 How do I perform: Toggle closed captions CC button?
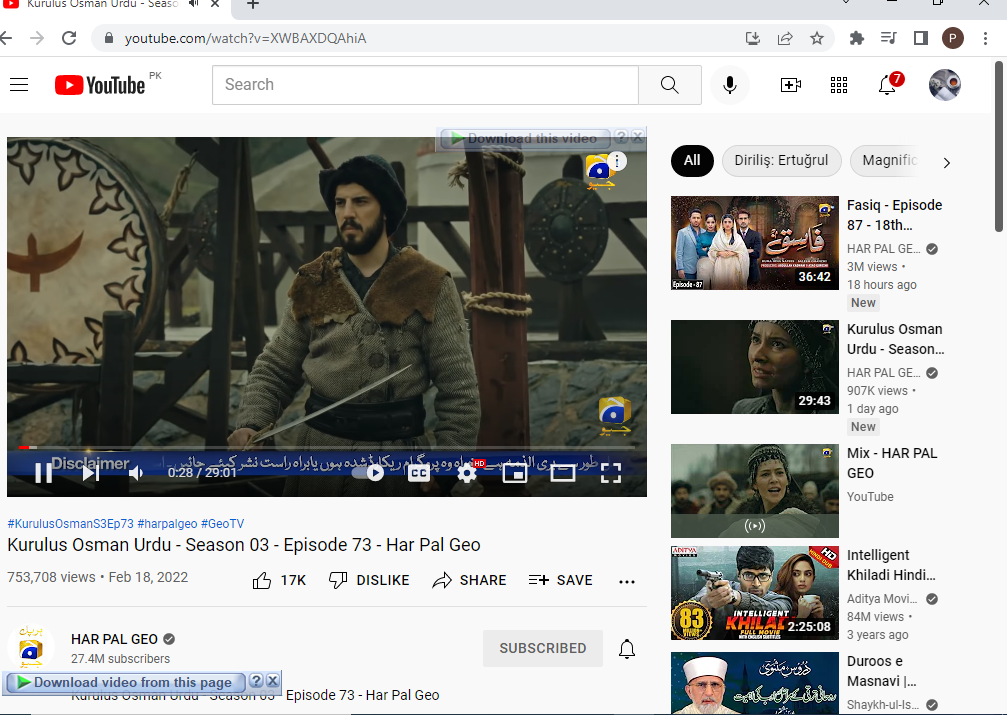tap(419, 473)
